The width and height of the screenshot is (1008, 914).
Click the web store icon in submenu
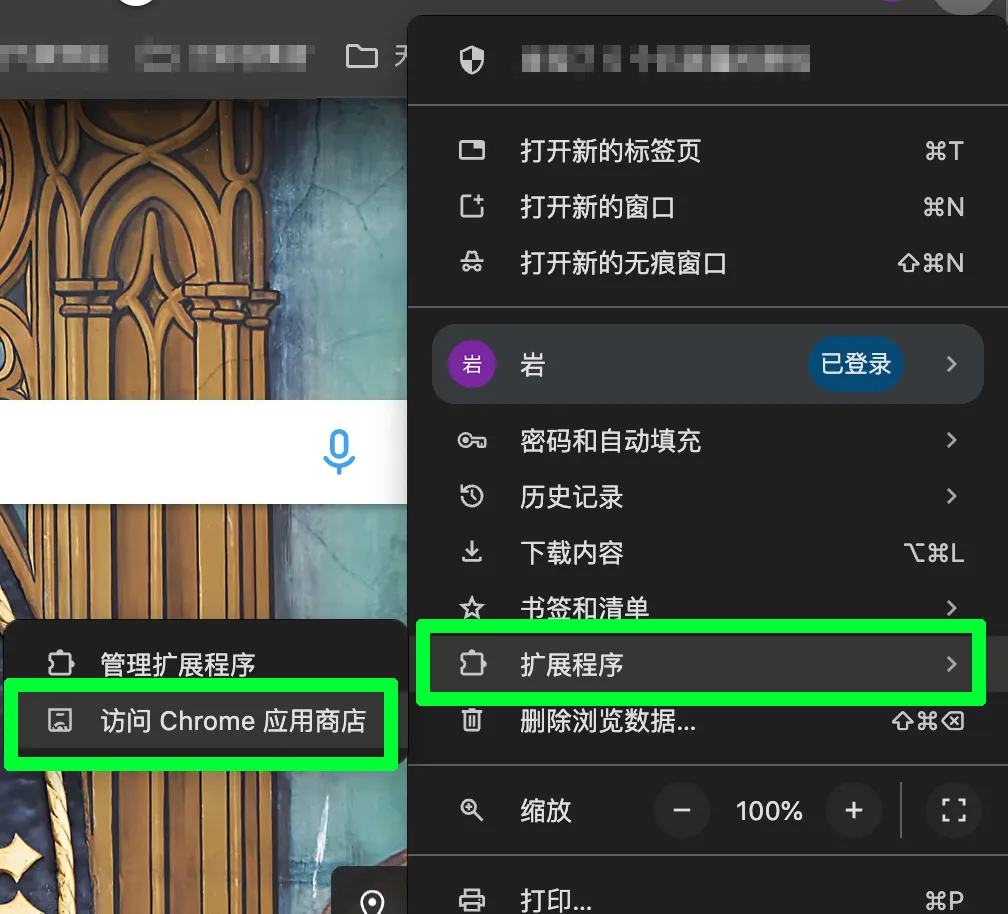[x=60, y=721]
